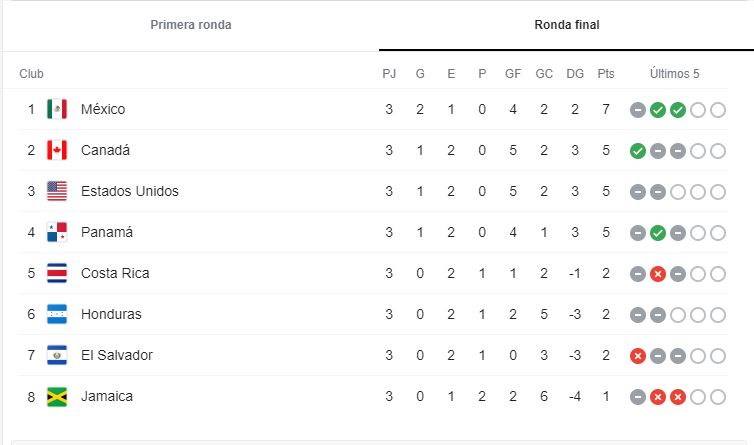Click the Canadá flag icon
Image resolution: width=754 pixels, height=445 pixels.
[57, 150]
